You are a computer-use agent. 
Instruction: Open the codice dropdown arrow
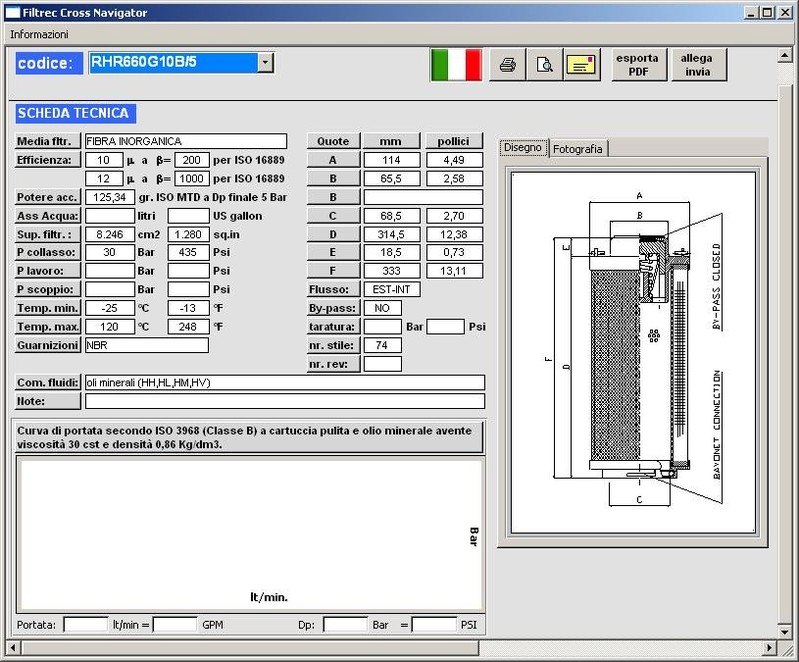(265, 63)
